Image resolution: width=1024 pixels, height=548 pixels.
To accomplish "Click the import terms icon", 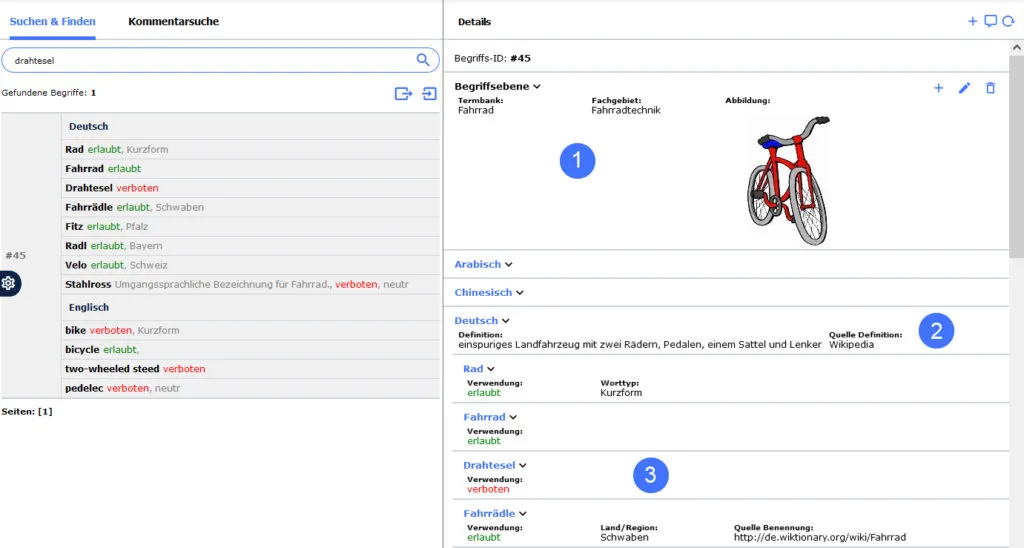I will pyautogui.click(x=429, y=93).
